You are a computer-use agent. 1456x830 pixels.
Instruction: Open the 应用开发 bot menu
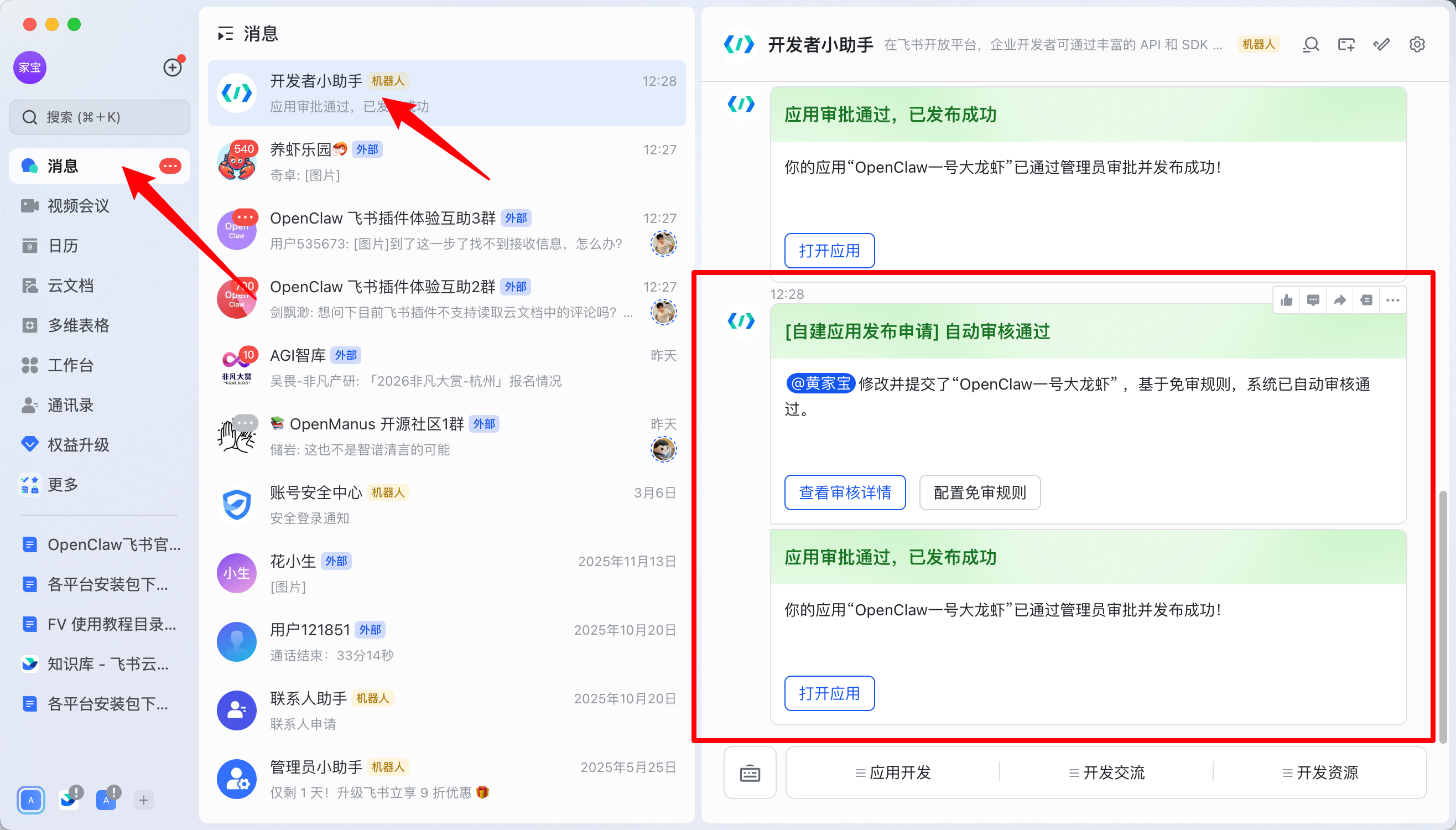(x=893, y=772)
